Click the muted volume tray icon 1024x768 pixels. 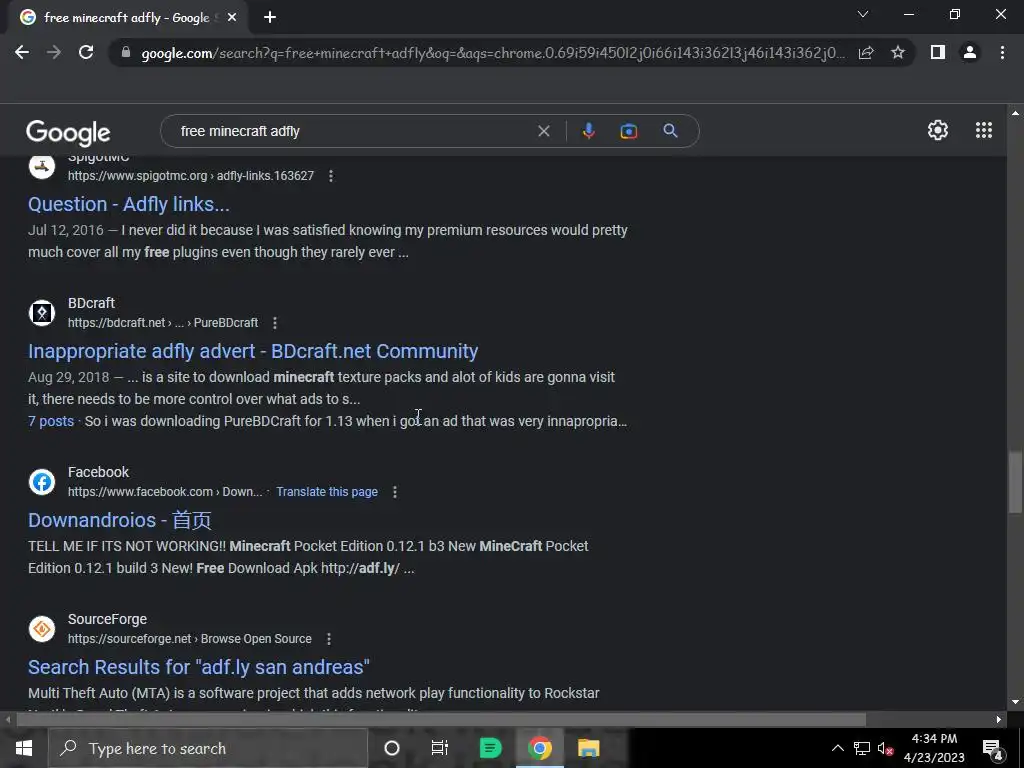pyautogui.click(x=885, y=748)
